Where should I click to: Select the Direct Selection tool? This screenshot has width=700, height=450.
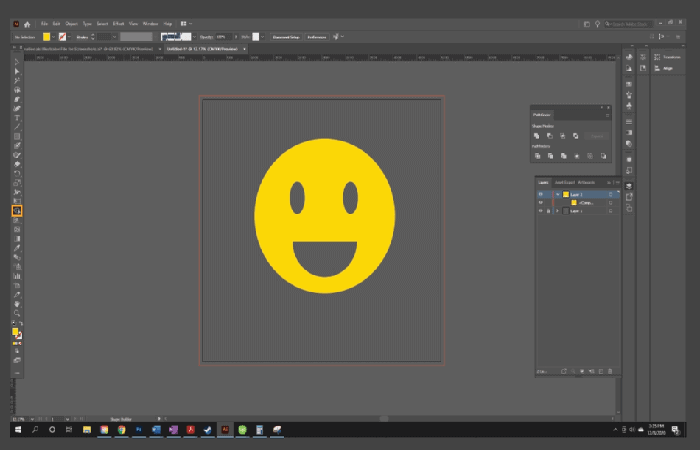(x=17, y=71)
